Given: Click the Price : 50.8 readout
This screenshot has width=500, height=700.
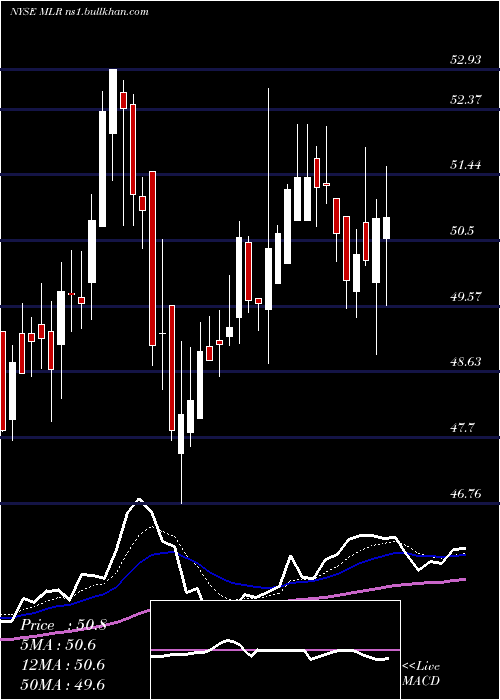Looking at the screenshot, I should (63, 625).
